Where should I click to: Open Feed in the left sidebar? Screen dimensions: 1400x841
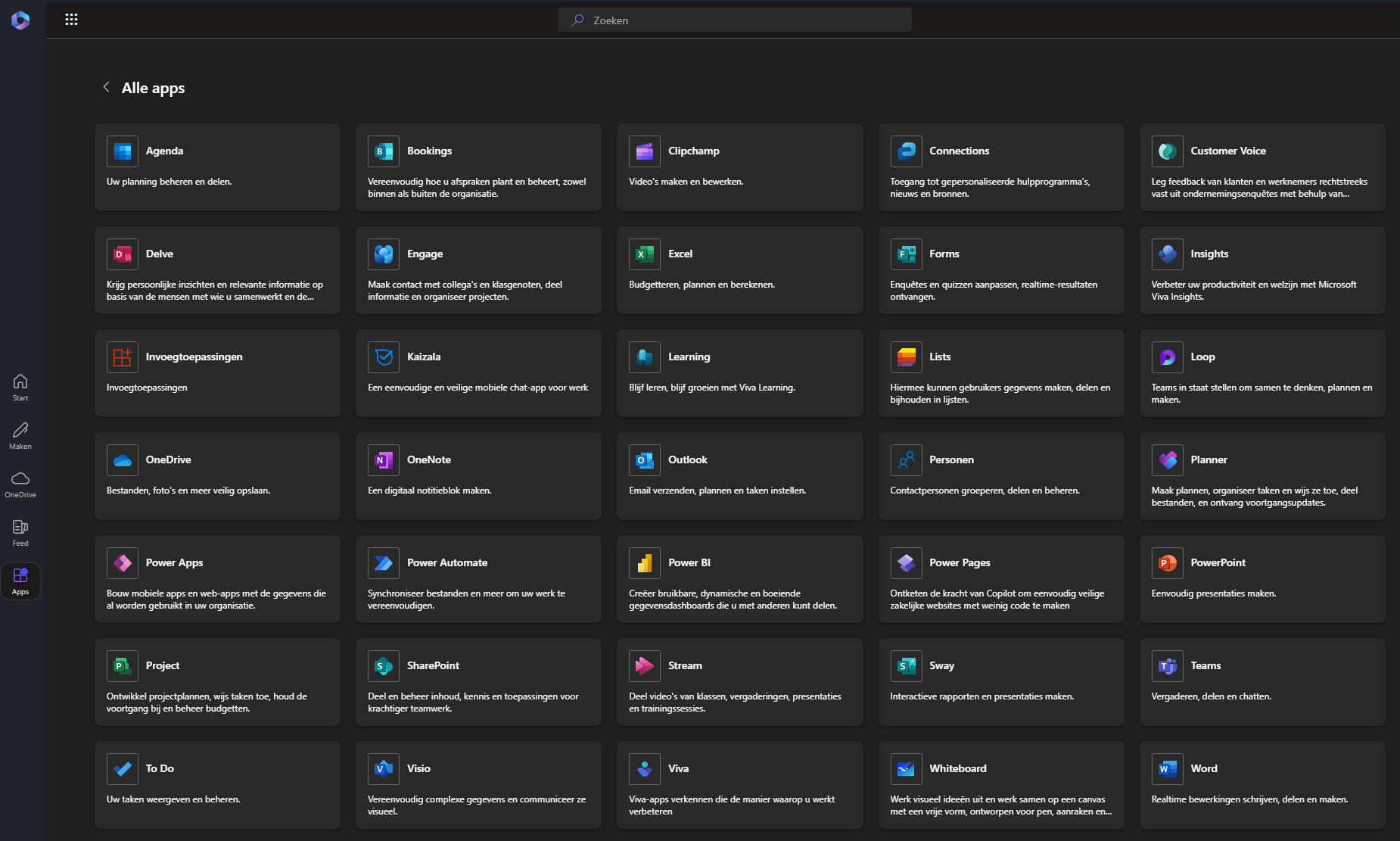[x=20, y=532]
